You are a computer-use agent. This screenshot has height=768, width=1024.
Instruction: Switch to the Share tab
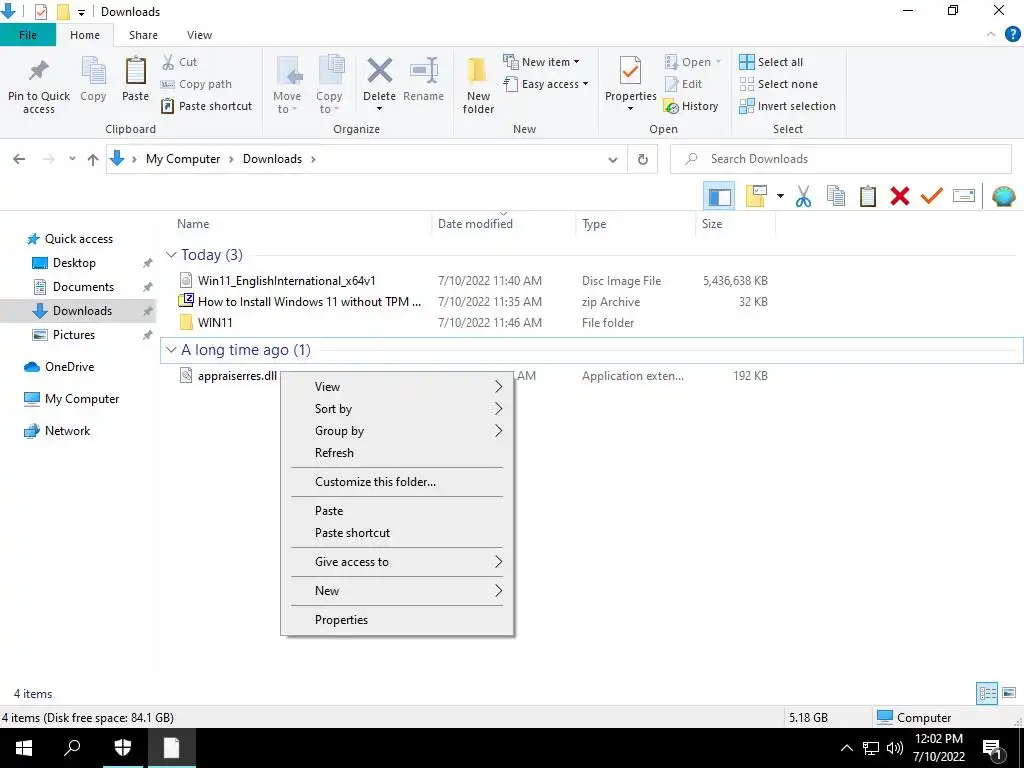[x=143, y=35]
